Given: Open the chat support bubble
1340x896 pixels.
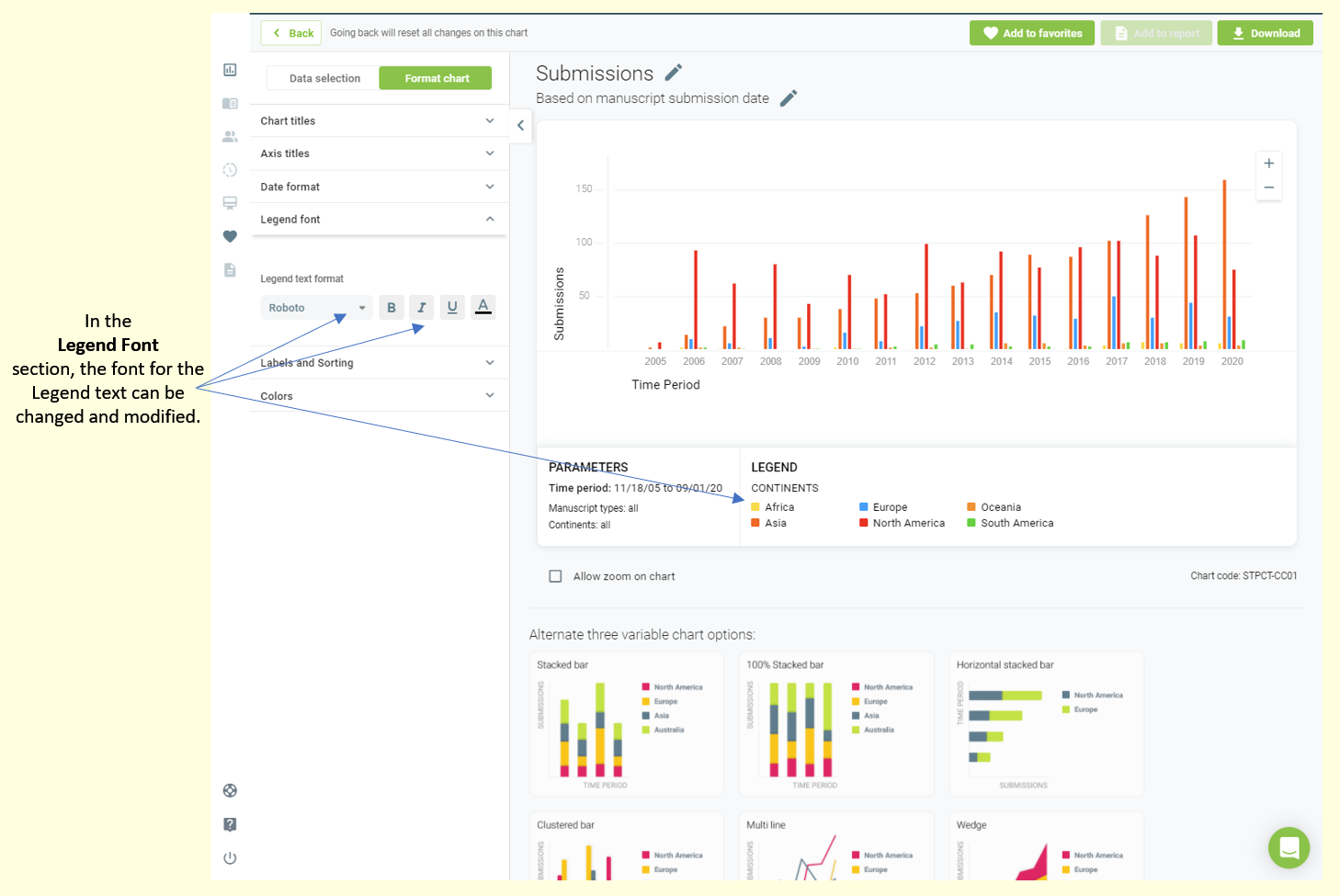Looking at the screenshot, I should pos(1289,847).
